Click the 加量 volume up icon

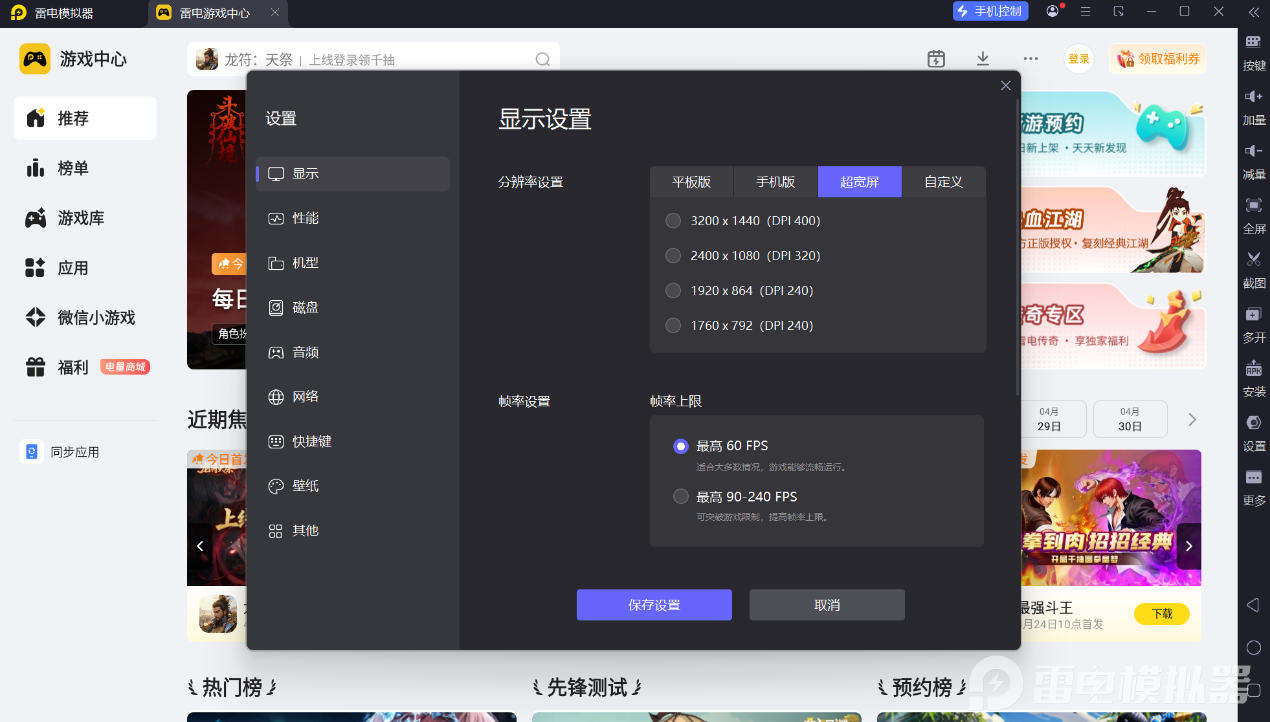coord(1254,105)
